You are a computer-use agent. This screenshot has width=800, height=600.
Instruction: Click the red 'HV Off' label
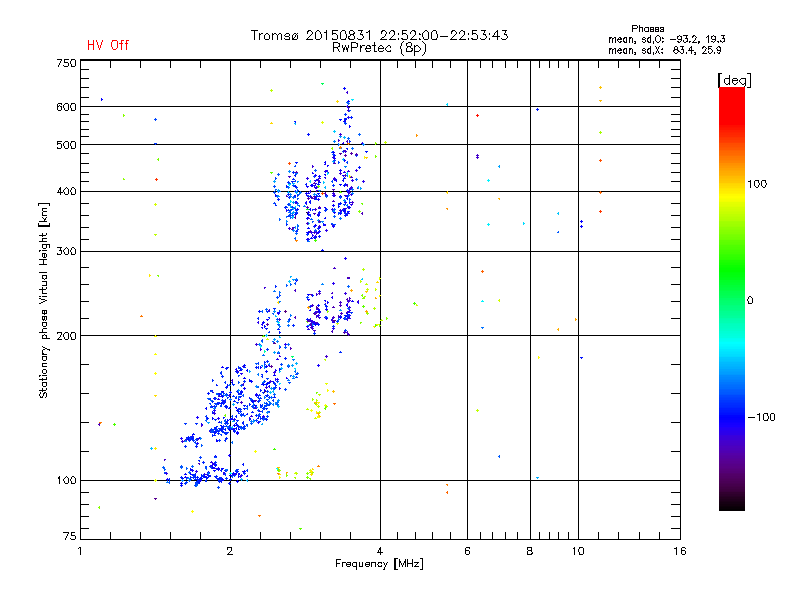(108, 45)
